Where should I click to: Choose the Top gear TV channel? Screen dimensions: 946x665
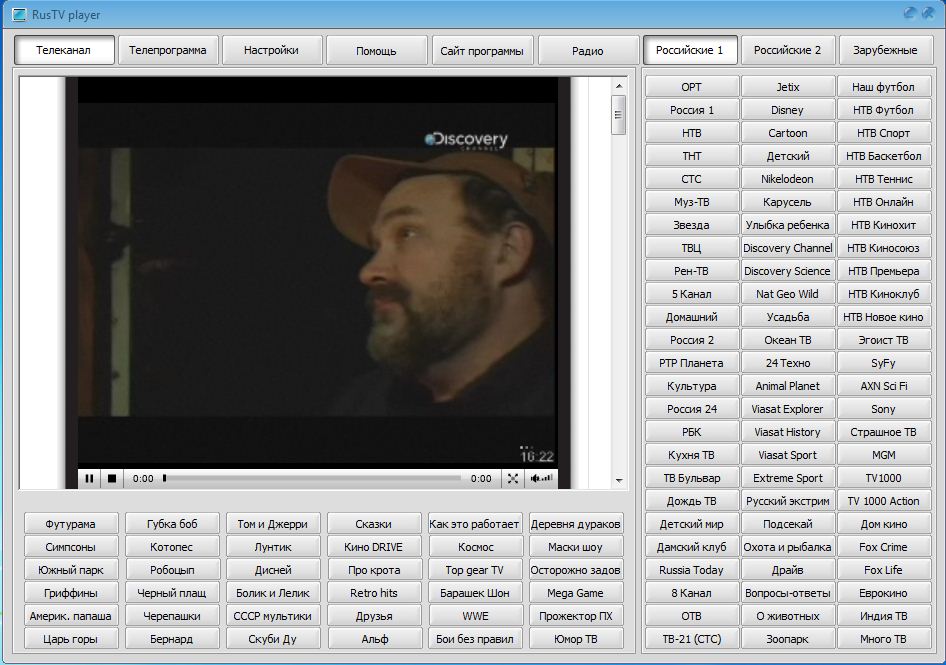click(475, 570)
